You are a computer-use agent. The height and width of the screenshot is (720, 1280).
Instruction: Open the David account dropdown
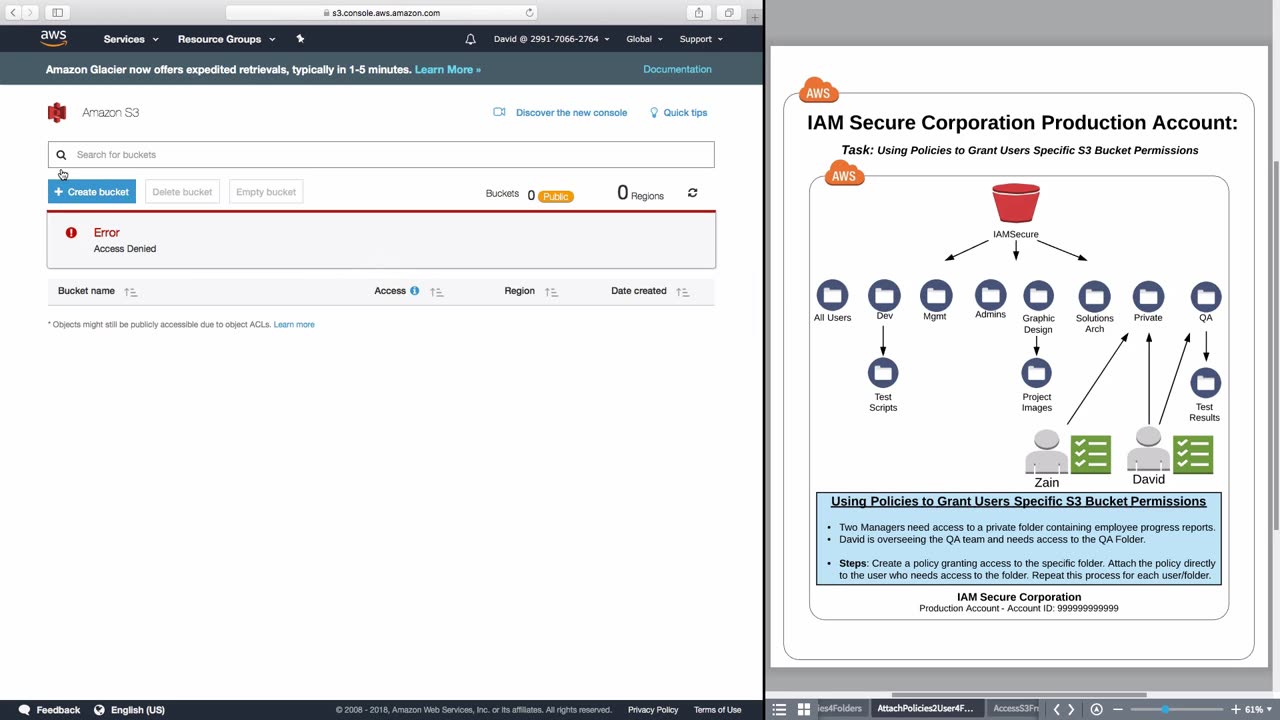pos(551,39)
